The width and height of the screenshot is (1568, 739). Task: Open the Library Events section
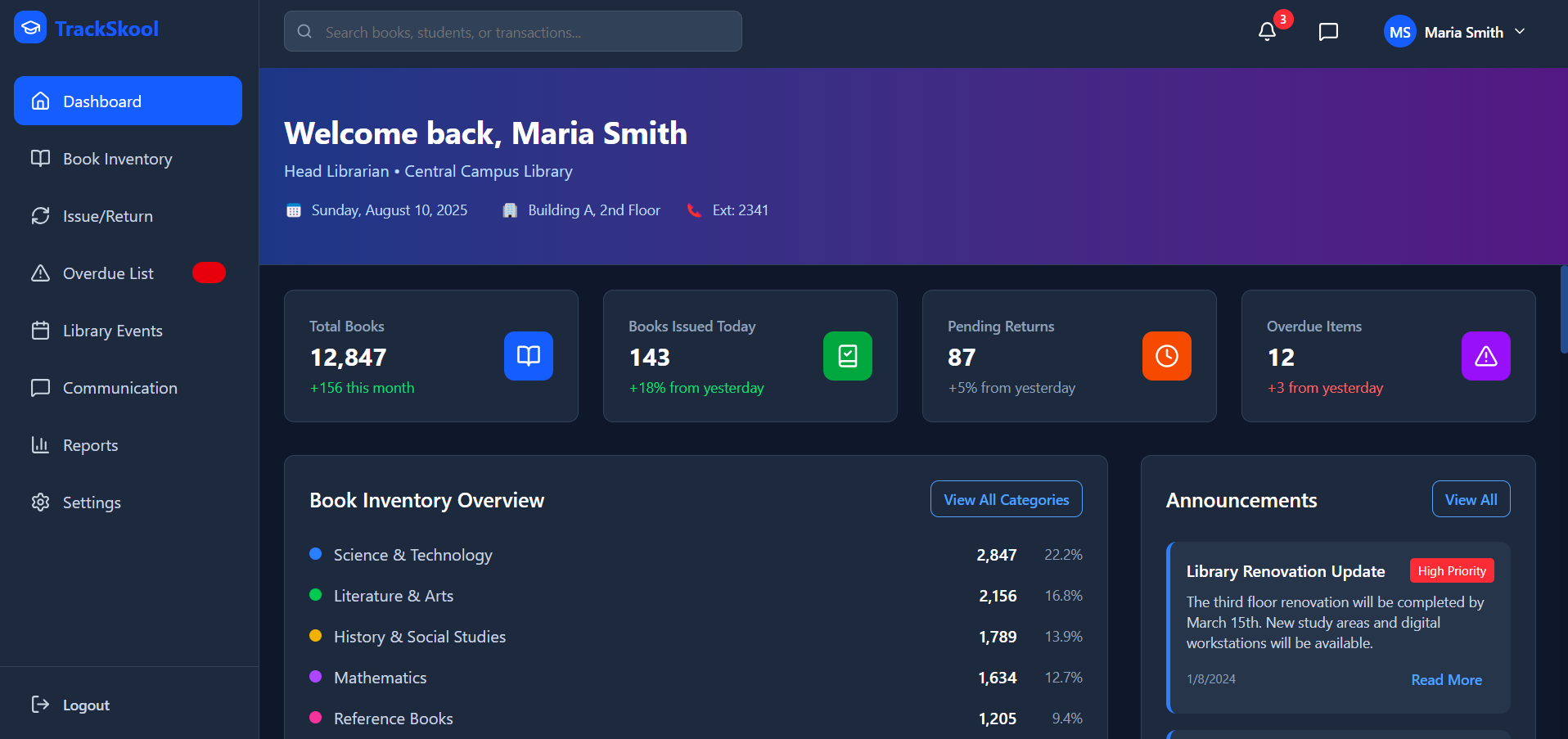point(112,330)
